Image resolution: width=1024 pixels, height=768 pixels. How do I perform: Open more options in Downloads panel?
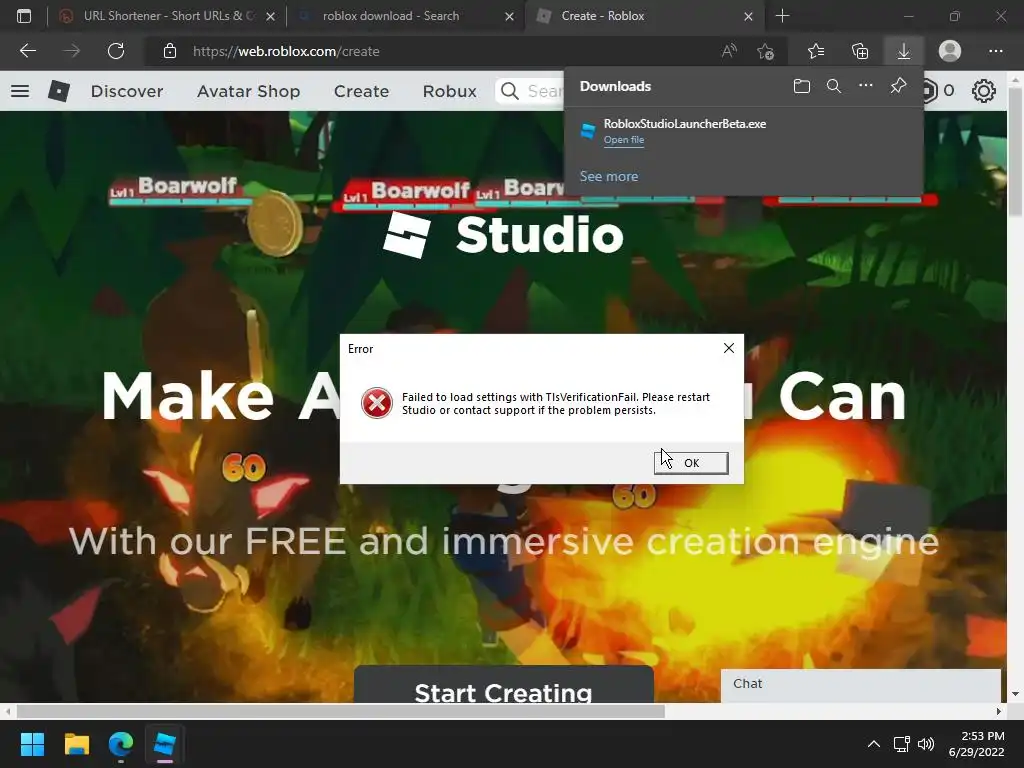(x=866, y=86)
